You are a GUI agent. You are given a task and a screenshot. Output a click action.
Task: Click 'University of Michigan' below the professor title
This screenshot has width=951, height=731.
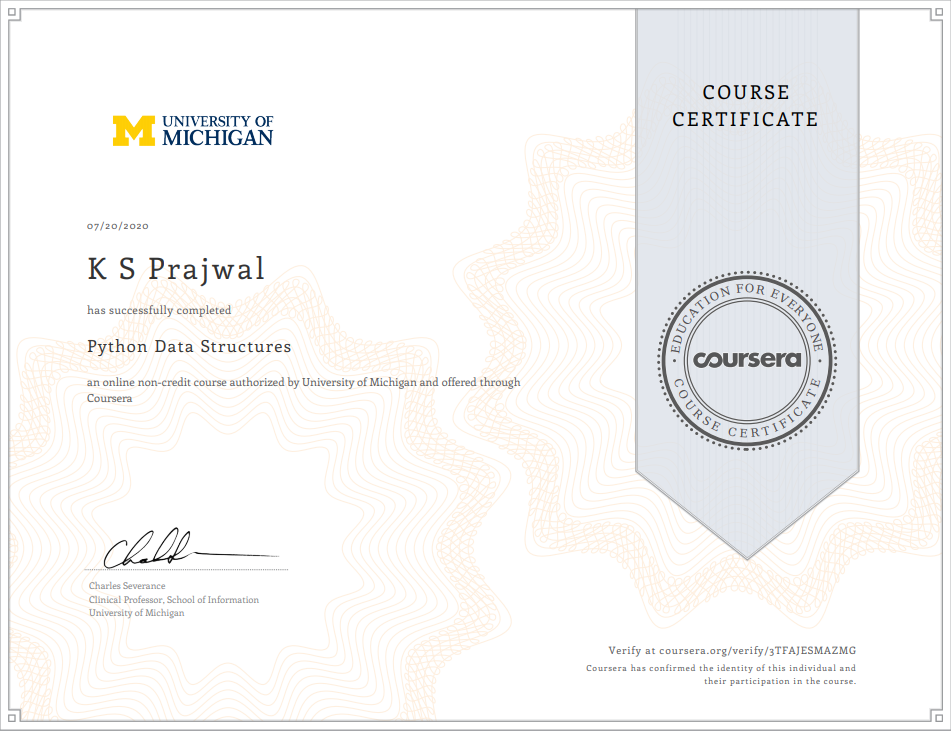pyautogui.click(x=136, y=613)
